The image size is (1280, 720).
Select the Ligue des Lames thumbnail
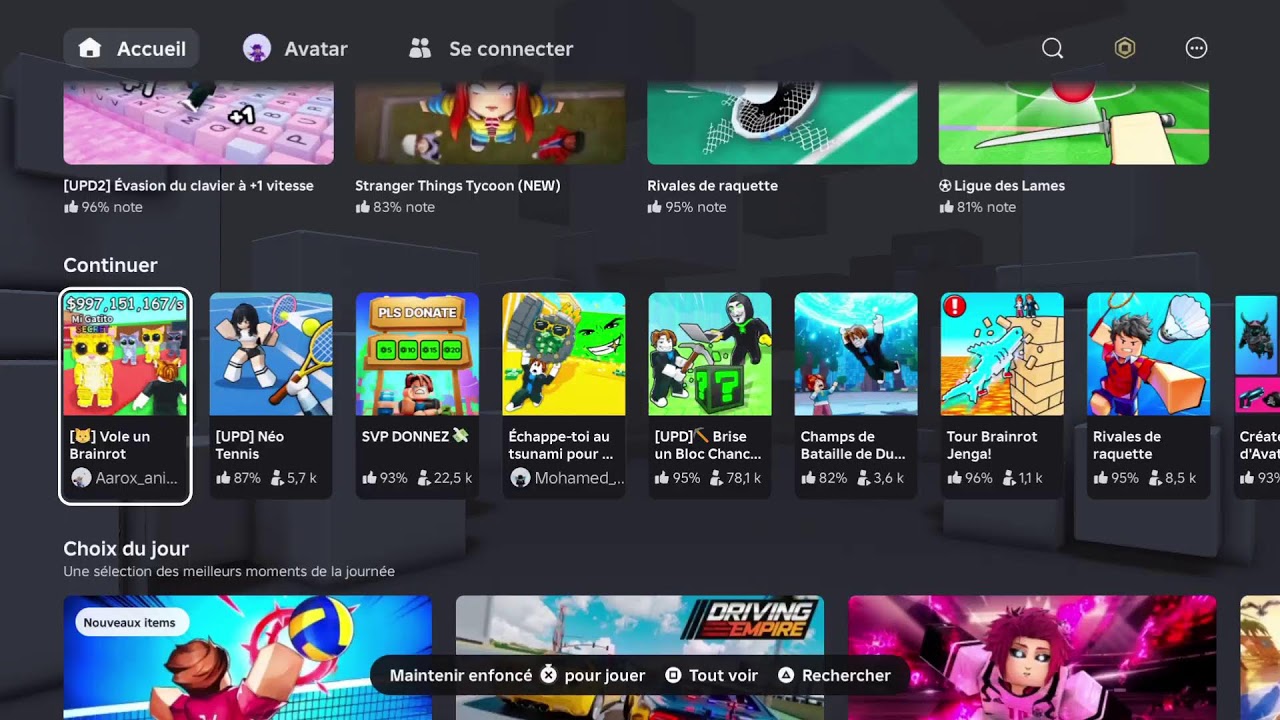point(1074,124)
